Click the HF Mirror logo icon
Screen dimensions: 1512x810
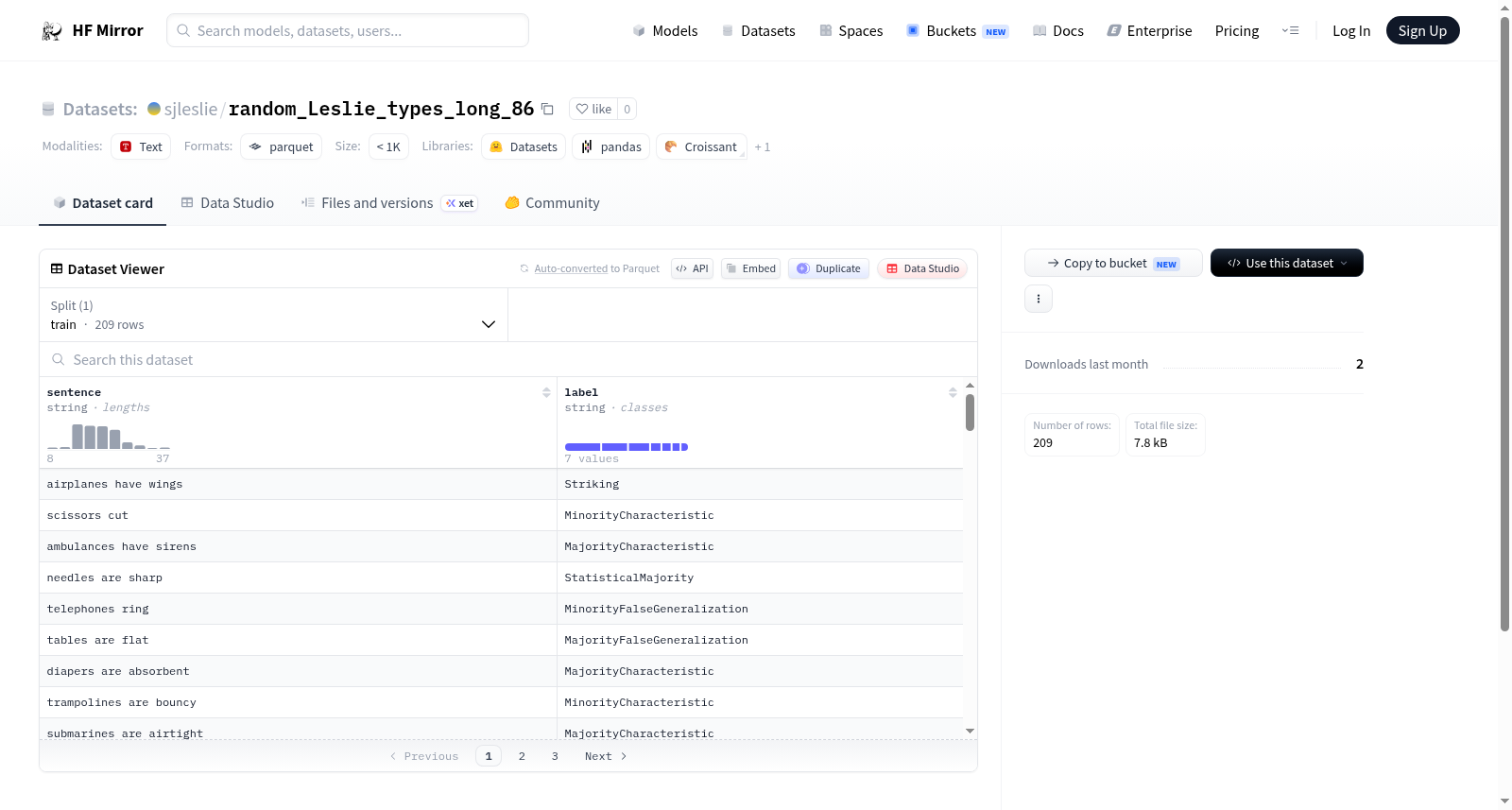[x=52, y=31]
